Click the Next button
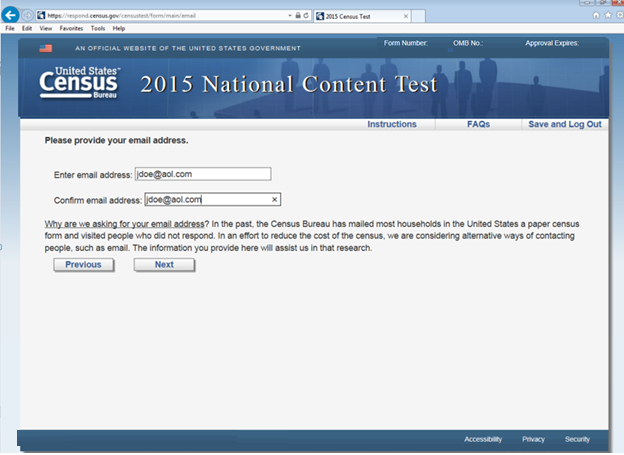The image size is (624, 455). (164, 265)
